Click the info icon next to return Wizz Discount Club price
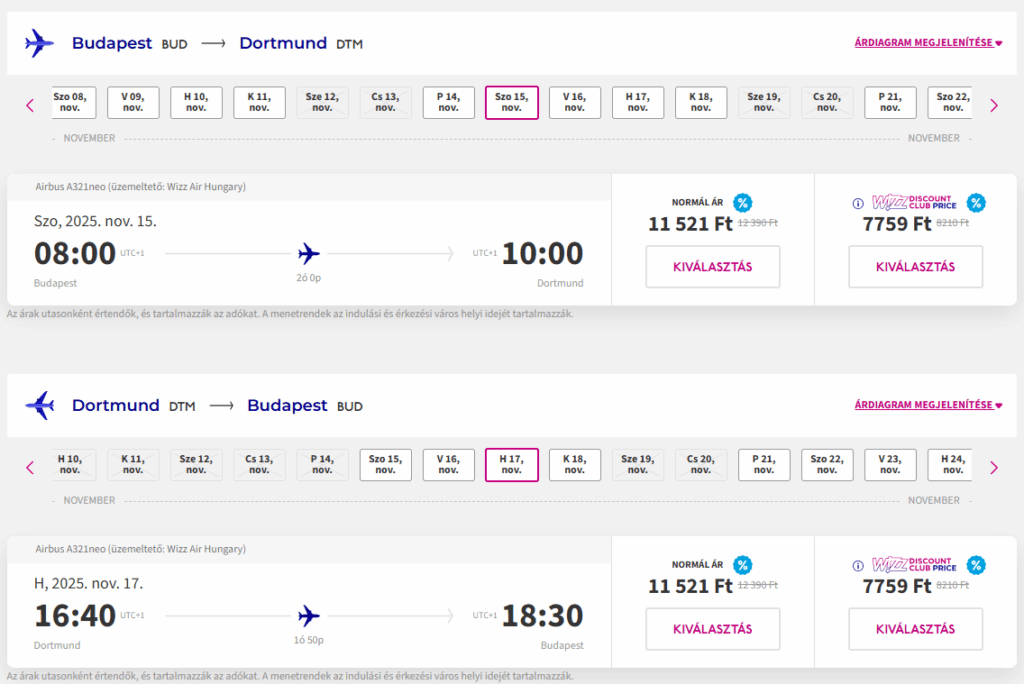Screen dimensions: 1024x684 [858, 566]
